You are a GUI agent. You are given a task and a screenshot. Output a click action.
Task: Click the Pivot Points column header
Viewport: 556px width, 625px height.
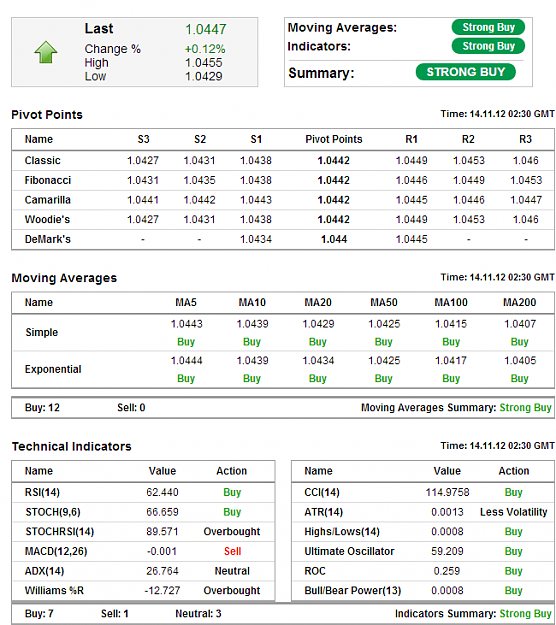coord(334,139)
